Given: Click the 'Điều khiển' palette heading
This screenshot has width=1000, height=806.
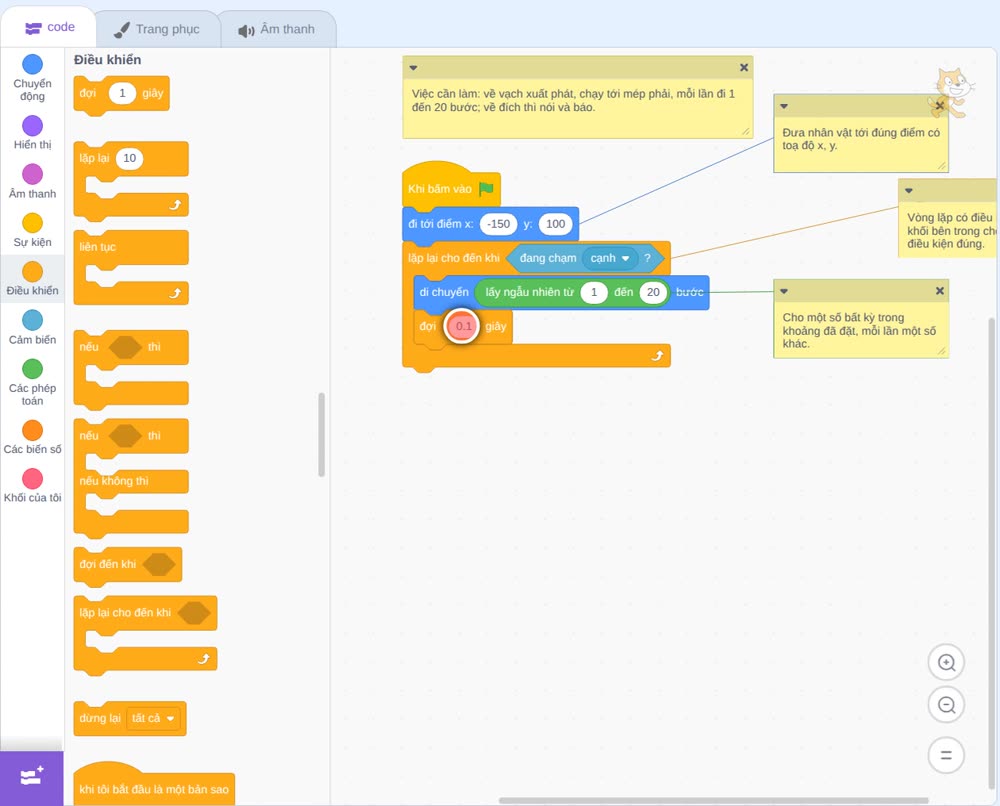Looking at the screenshot, I should (108, 60).
